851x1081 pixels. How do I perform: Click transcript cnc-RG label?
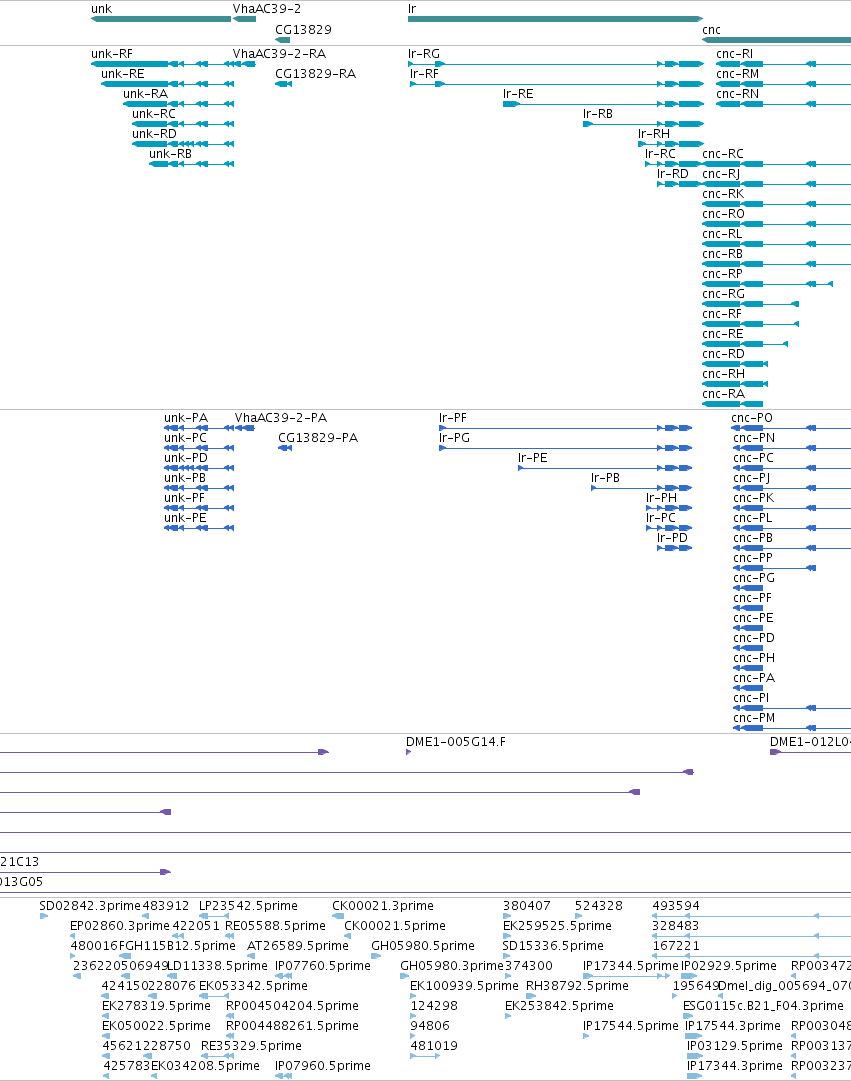tap(723, 294)
